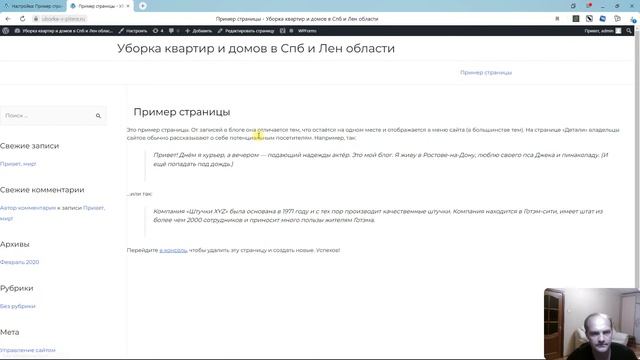Click the webcam video overlay thumbnail
The width and height of the screenshot is (640, 360).
pyautogui.click(x=592, y=324)
